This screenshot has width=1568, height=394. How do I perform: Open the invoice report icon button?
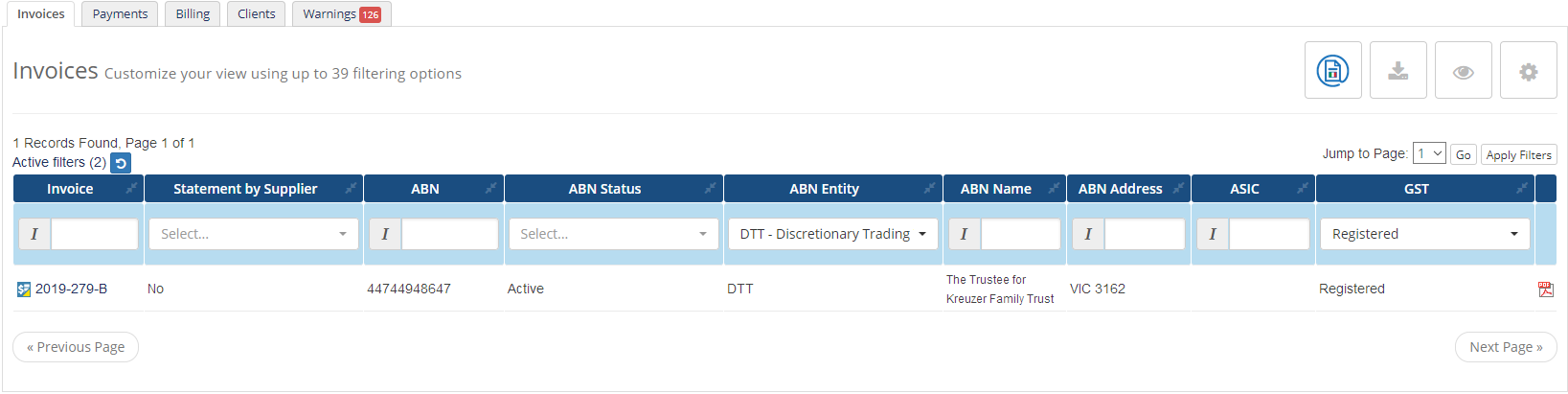pos(1332,70)
